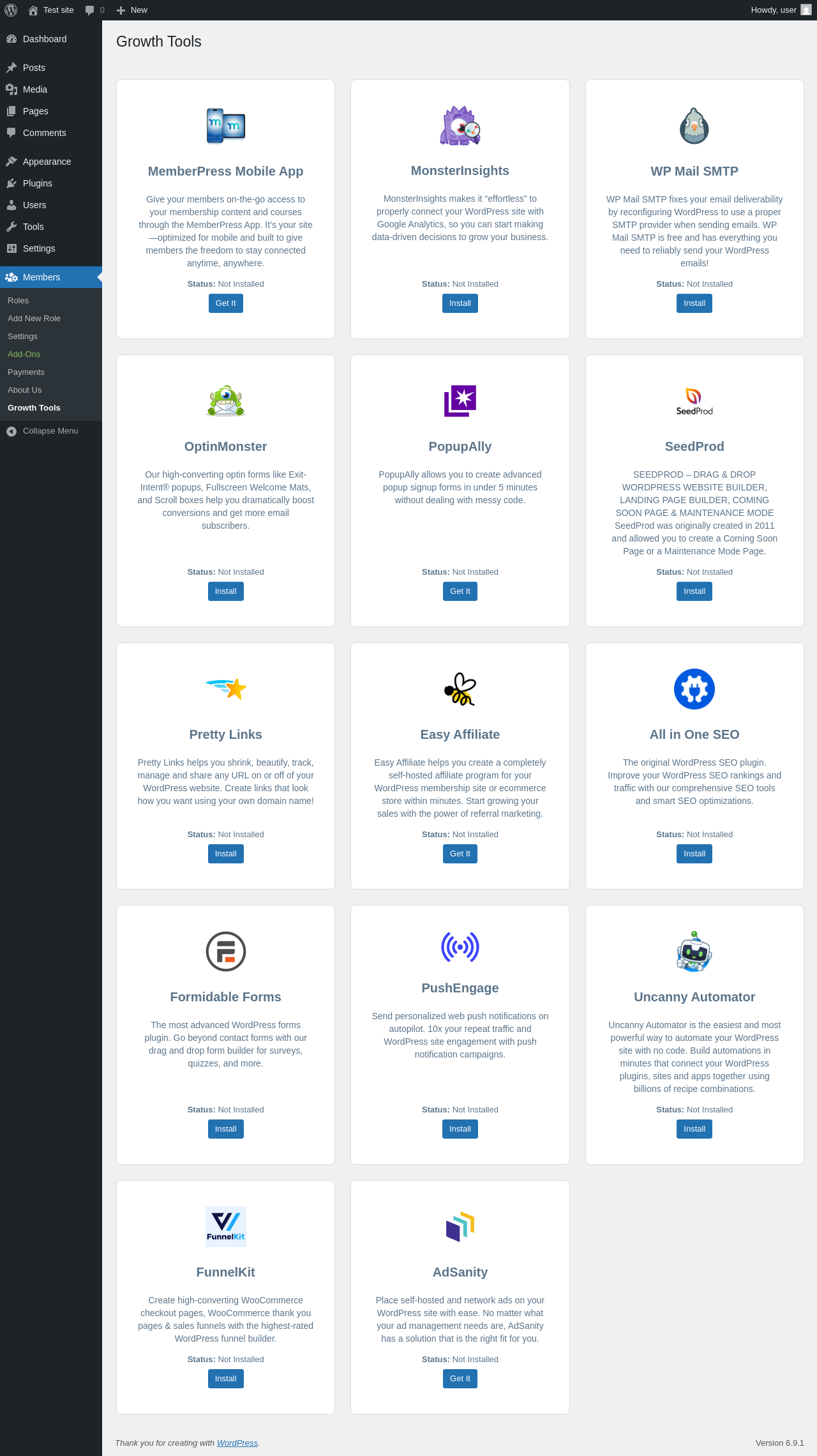Screen dimensions: 817x1456
Task: Click the All in One SEO gear logo
Action: tap(694, 689)
